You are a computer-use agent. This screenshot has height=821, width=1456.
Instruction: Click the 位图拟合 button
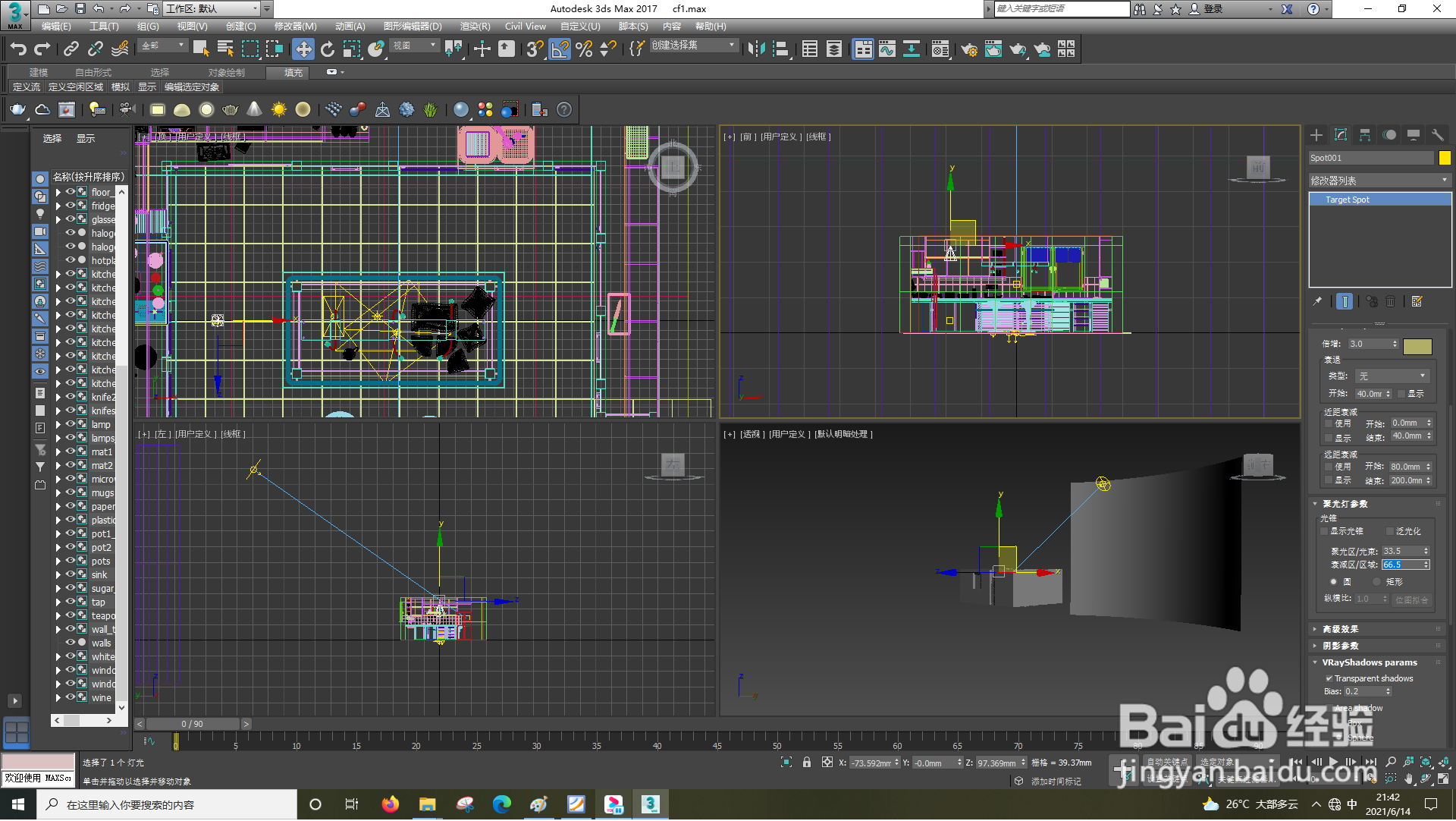1412,599
